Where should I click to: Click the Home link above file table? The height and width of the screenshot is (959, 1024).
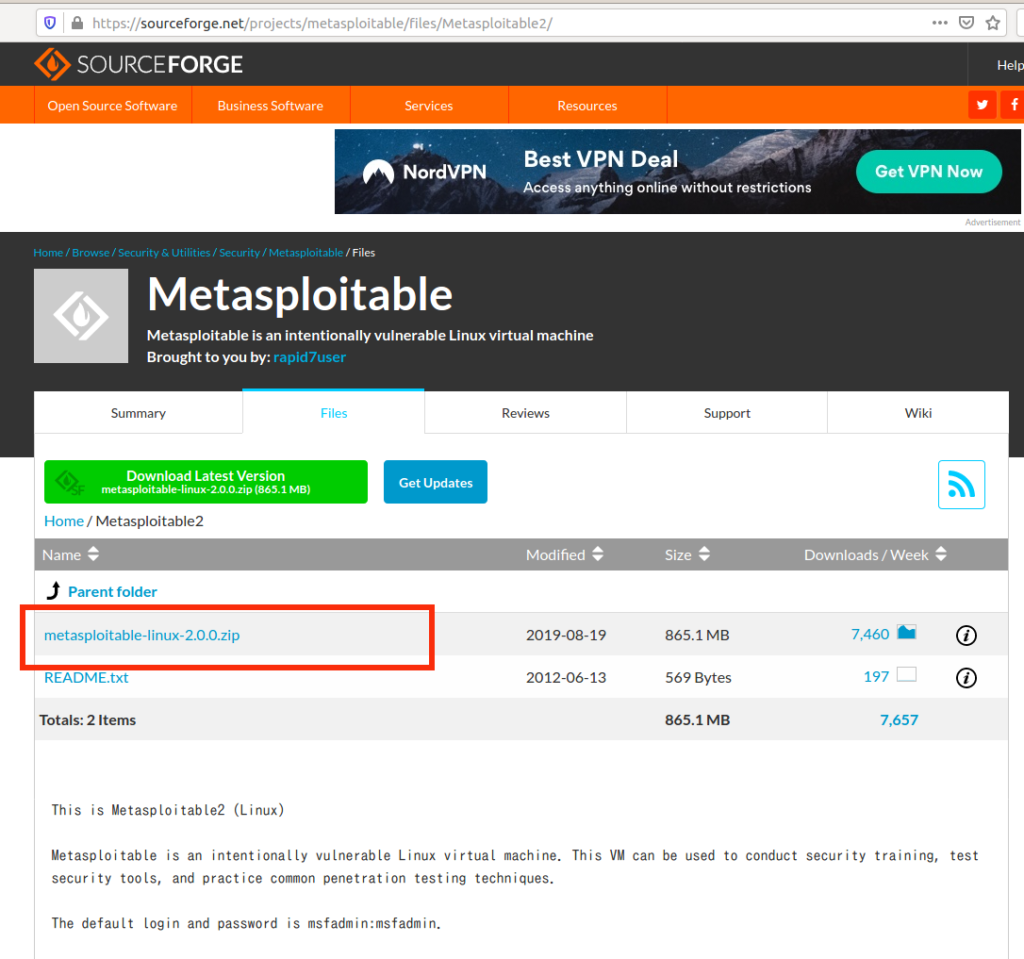64,521
